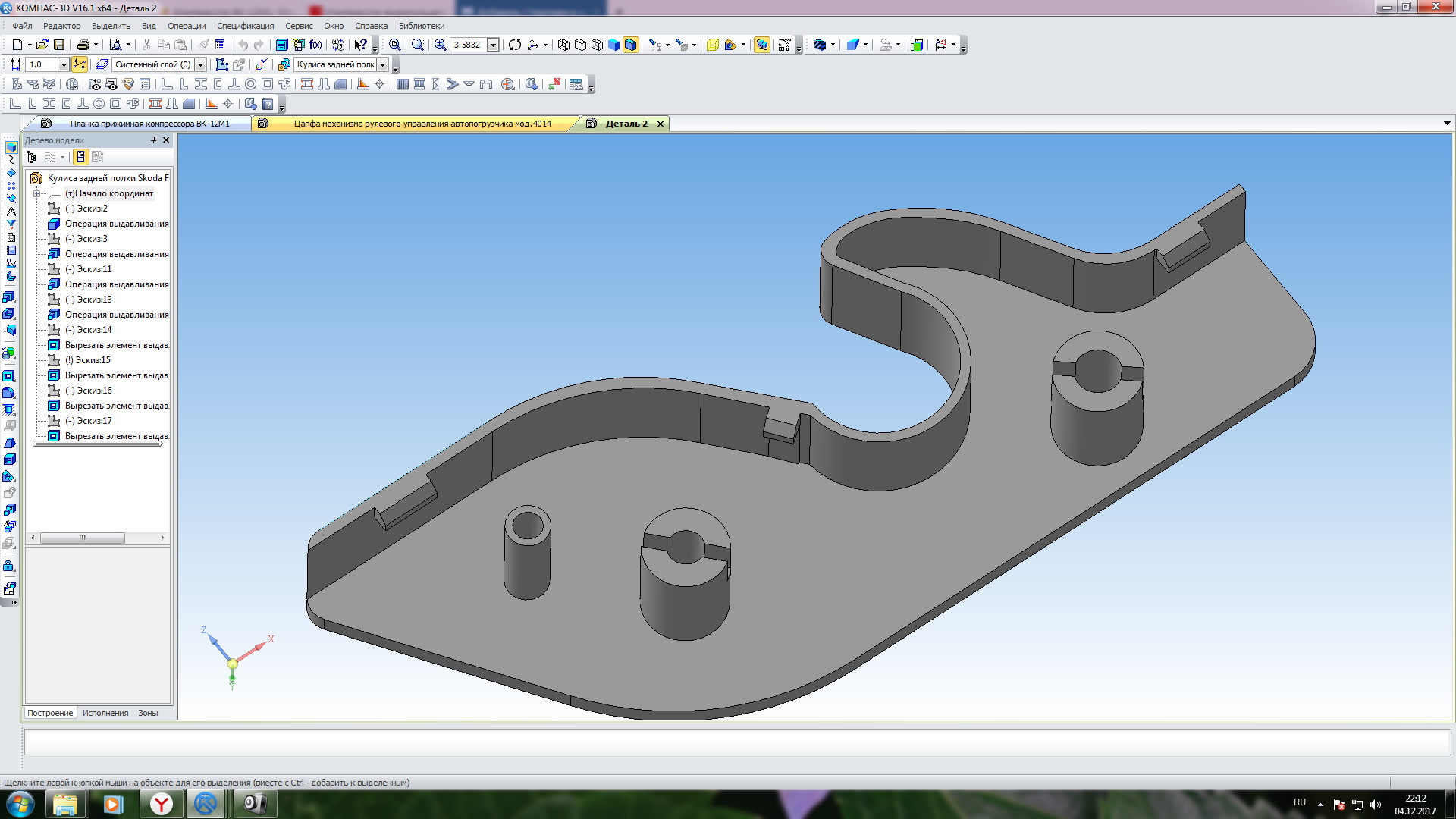
Task: Click the Fillet icon in side panel
Action: pyautogui.click(x=9, y=393)
